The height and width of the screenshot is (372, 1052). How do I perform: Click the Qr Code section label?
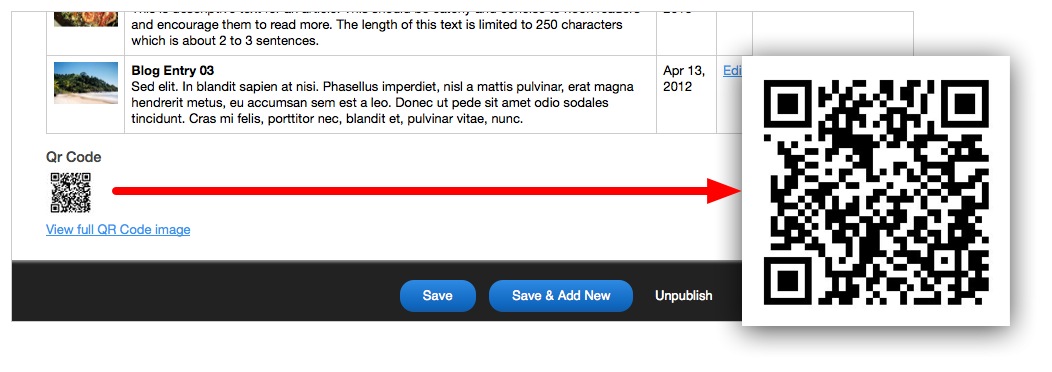click(x=74, y=157)
